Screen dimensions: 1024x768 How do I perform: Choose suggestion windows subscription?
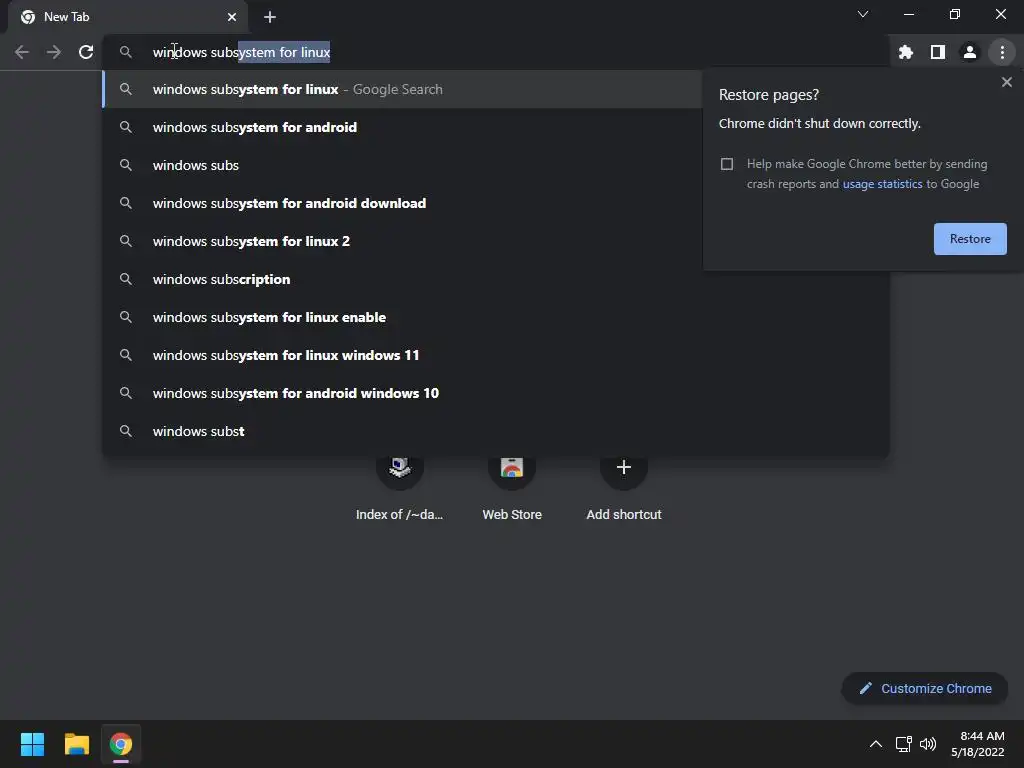point(496,280)
